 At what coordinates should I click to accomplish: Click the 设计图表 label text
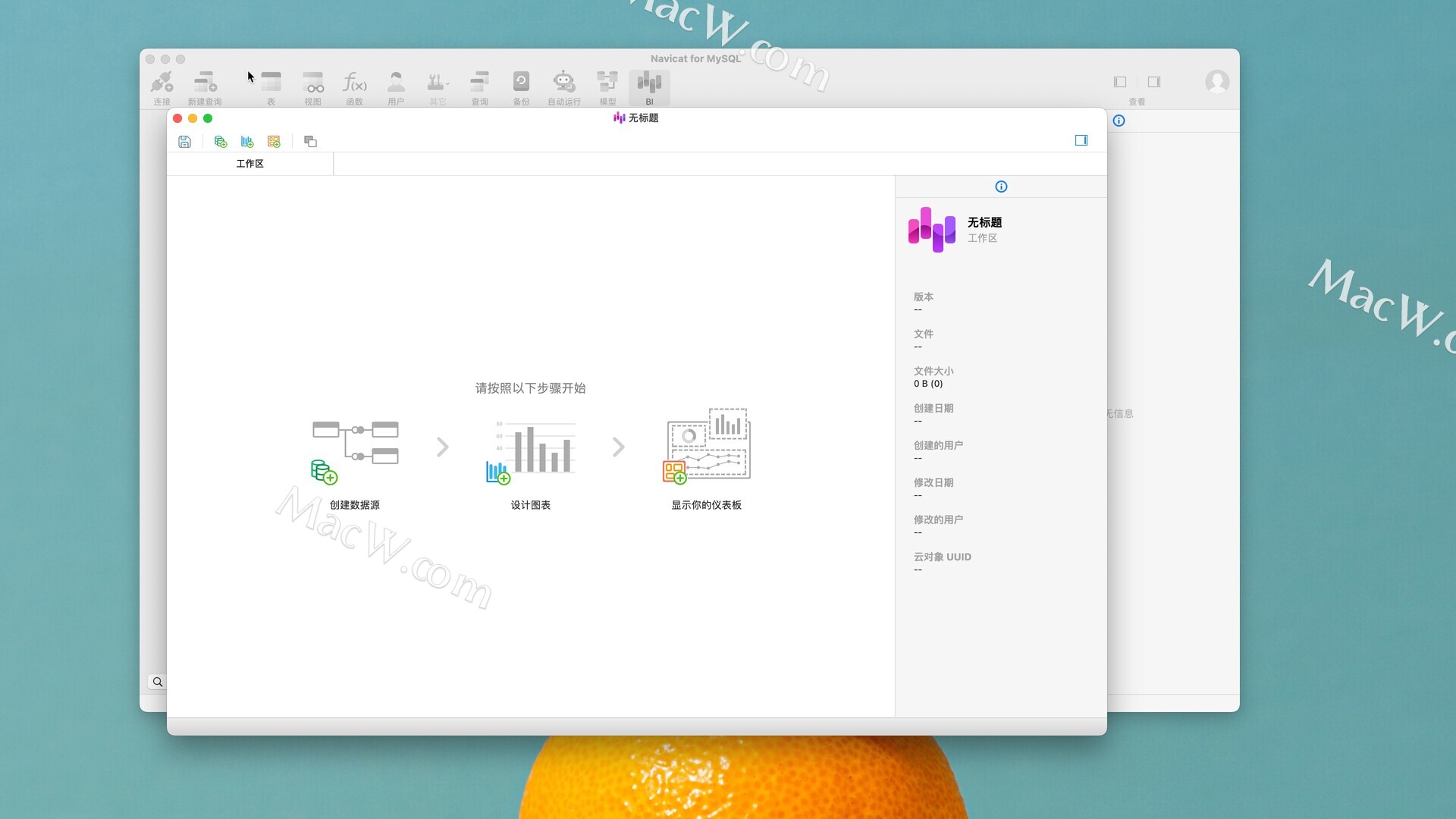pos(531,505)
